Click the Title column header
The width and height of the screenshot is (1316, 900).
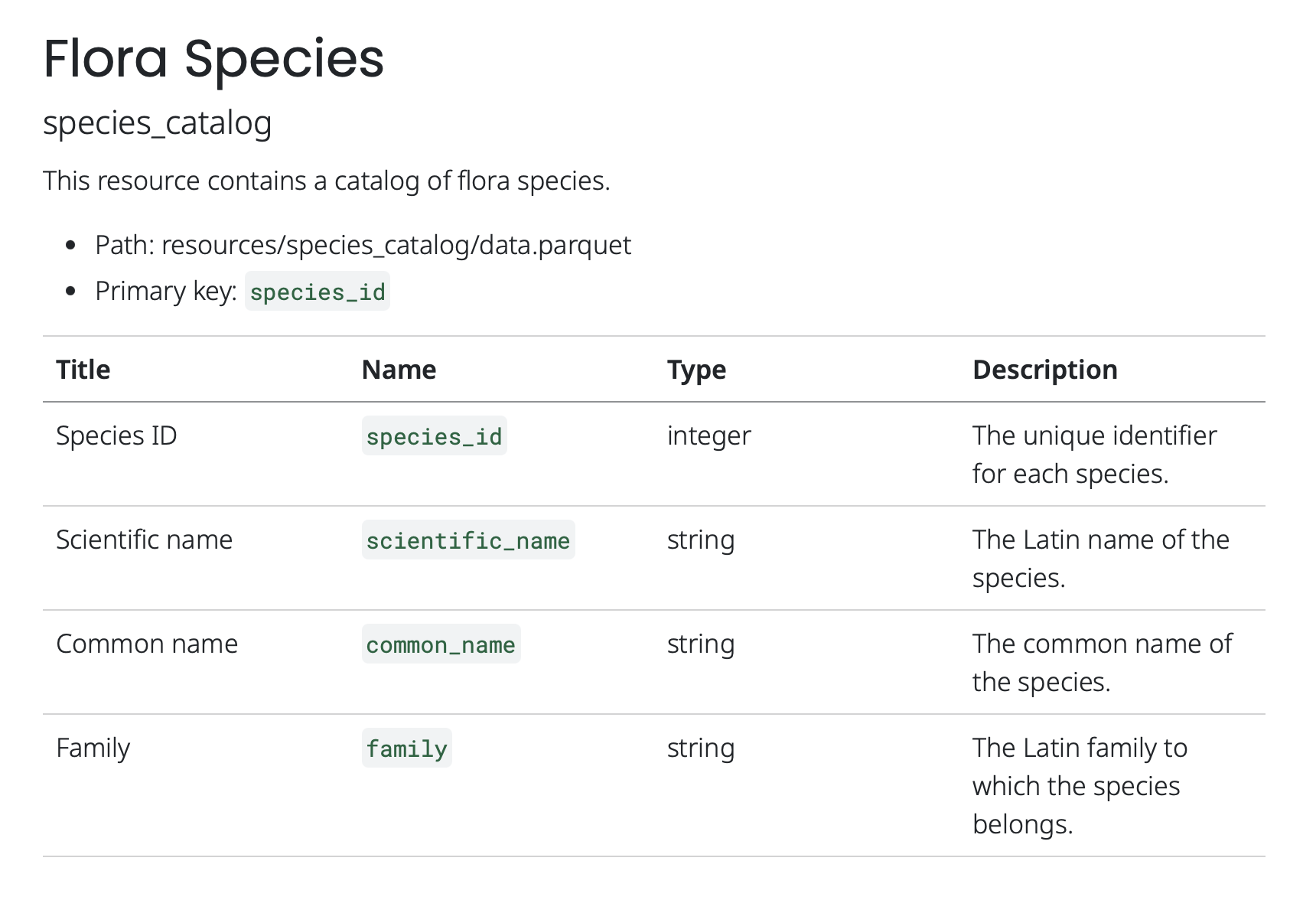(82, 369)
